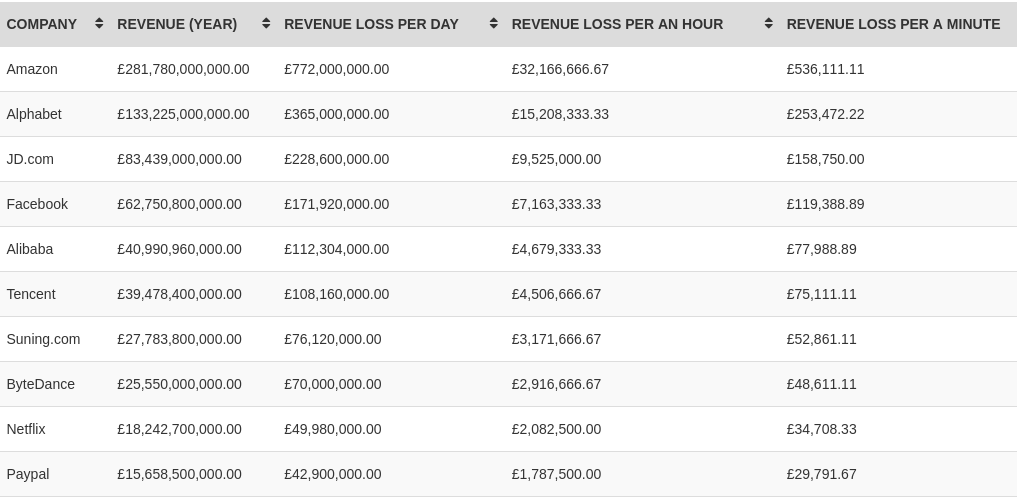Click the ByteDance company cell
Image resolution: width=1017 pixels, height=499 pixels.
[x=41, y=384]
